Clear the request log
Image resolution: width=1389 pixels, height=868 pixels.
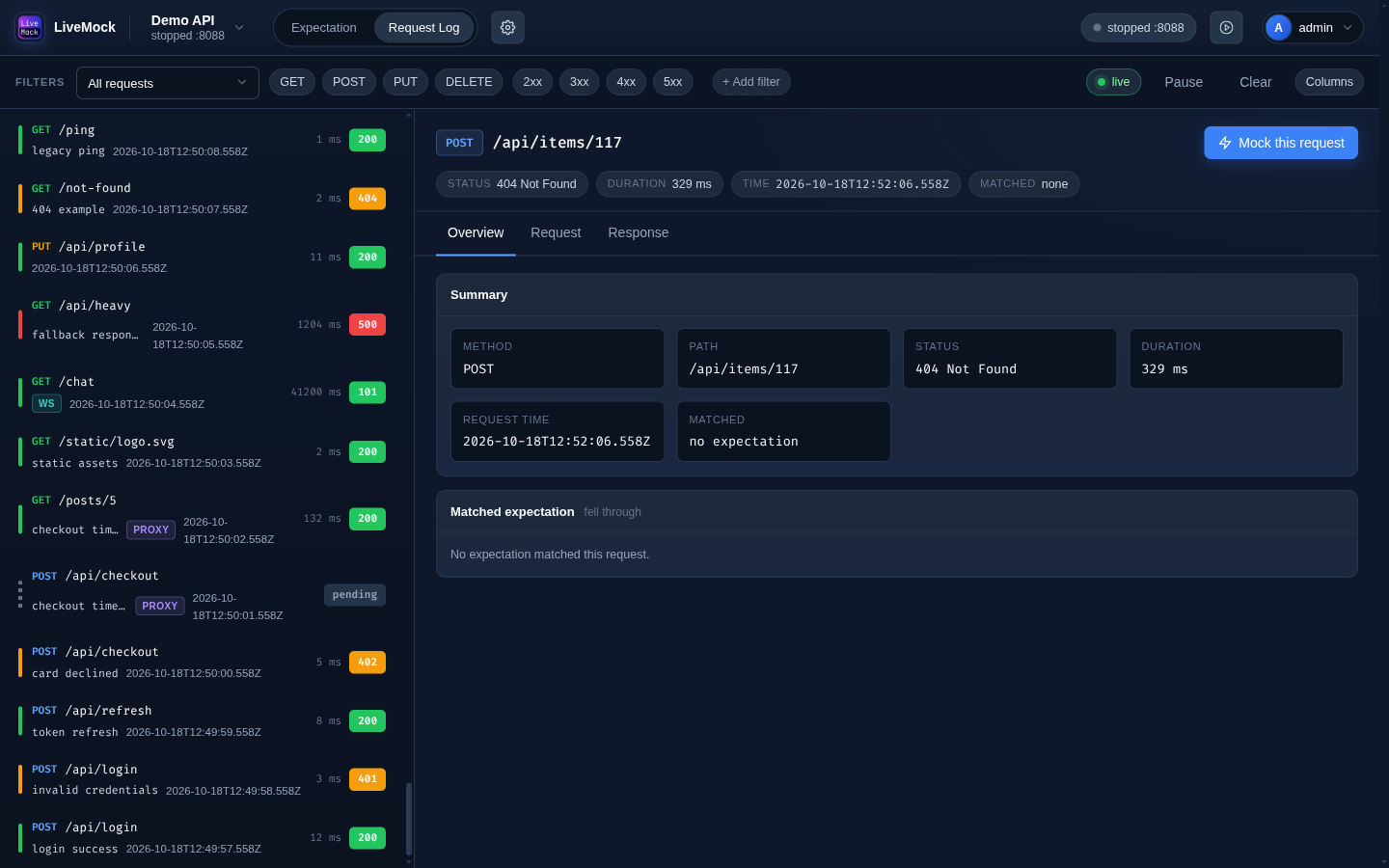pyautogui.click(x=1255, y=82)
